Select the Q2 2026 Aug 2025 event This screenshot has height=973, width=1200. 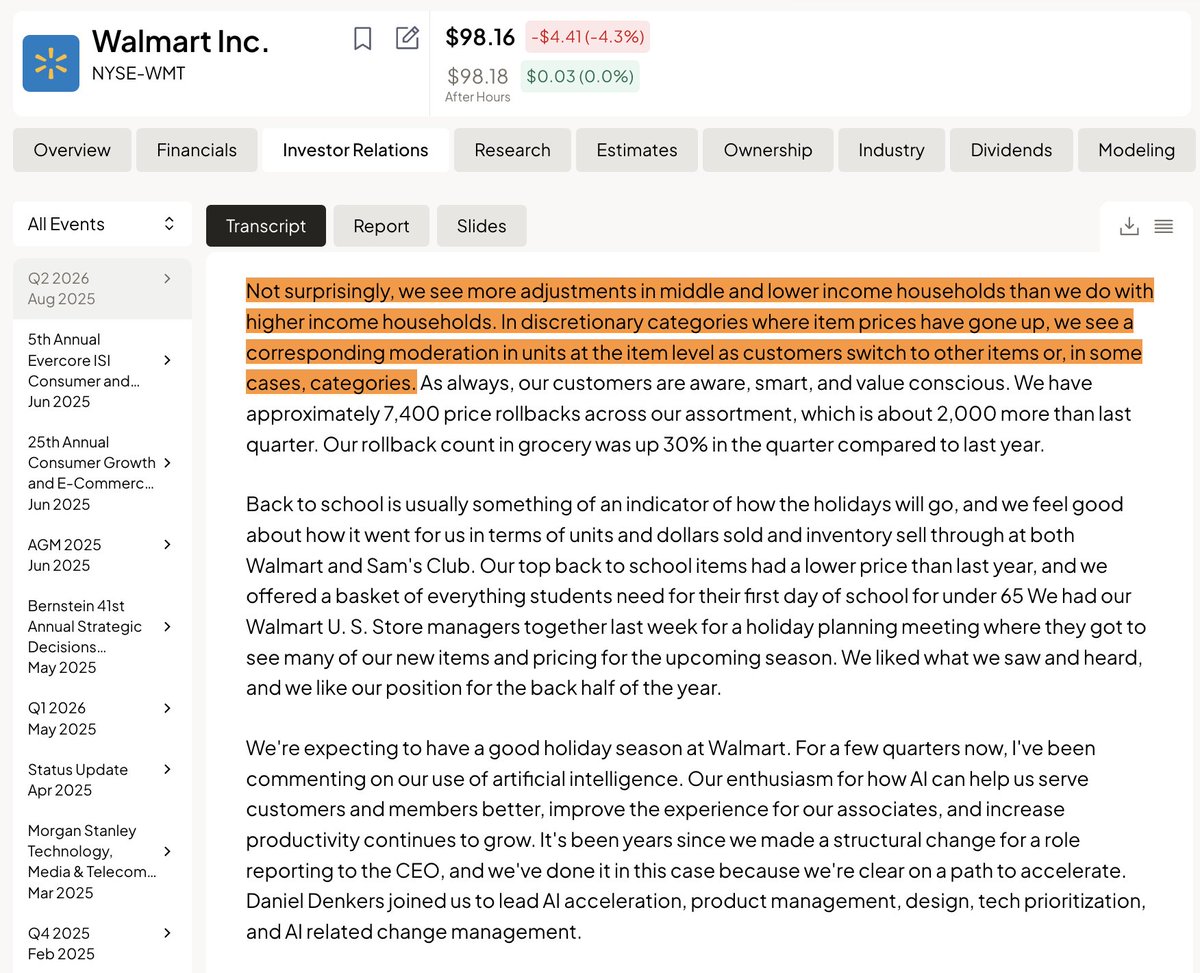coord(102,288)
